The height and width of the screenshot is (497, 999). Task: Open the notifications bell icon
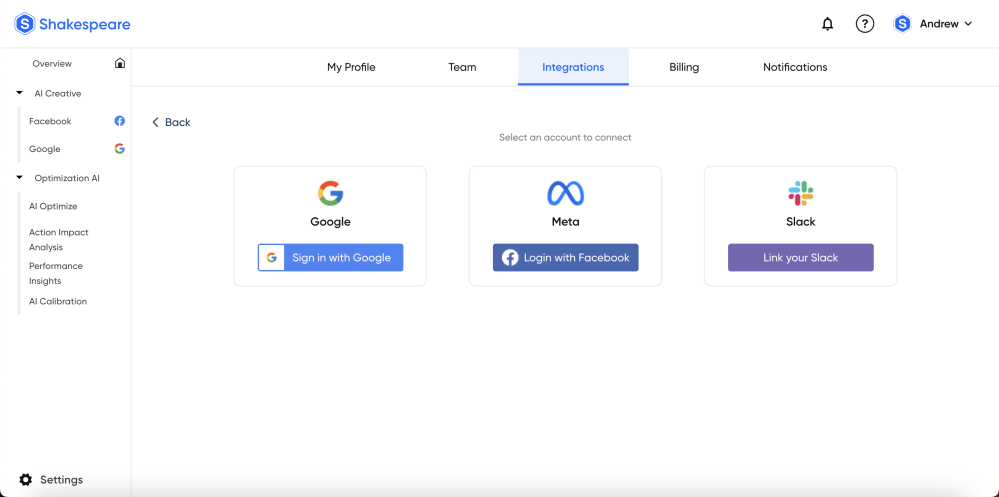pos(828,24)
